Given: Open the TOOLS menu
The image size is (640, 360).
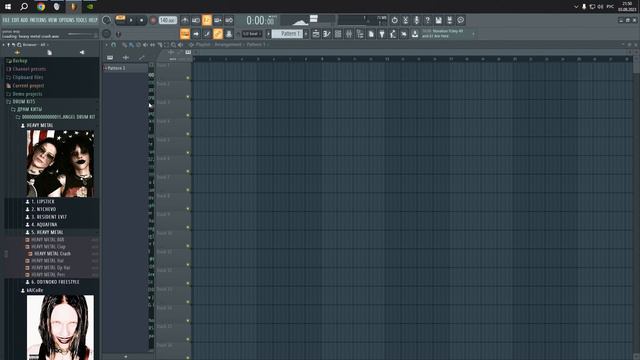Looking at the screenshot, I should click(x=81, y=20).
